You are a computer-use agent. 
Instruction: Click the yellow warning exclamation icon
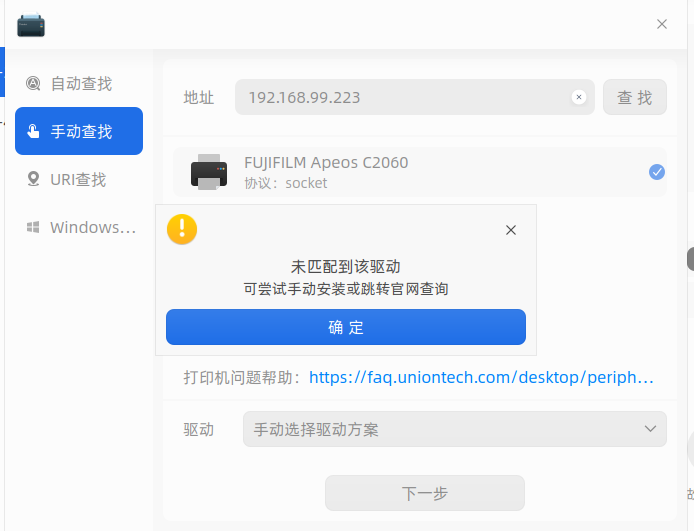pyautogui.click(x=182, y=229)
